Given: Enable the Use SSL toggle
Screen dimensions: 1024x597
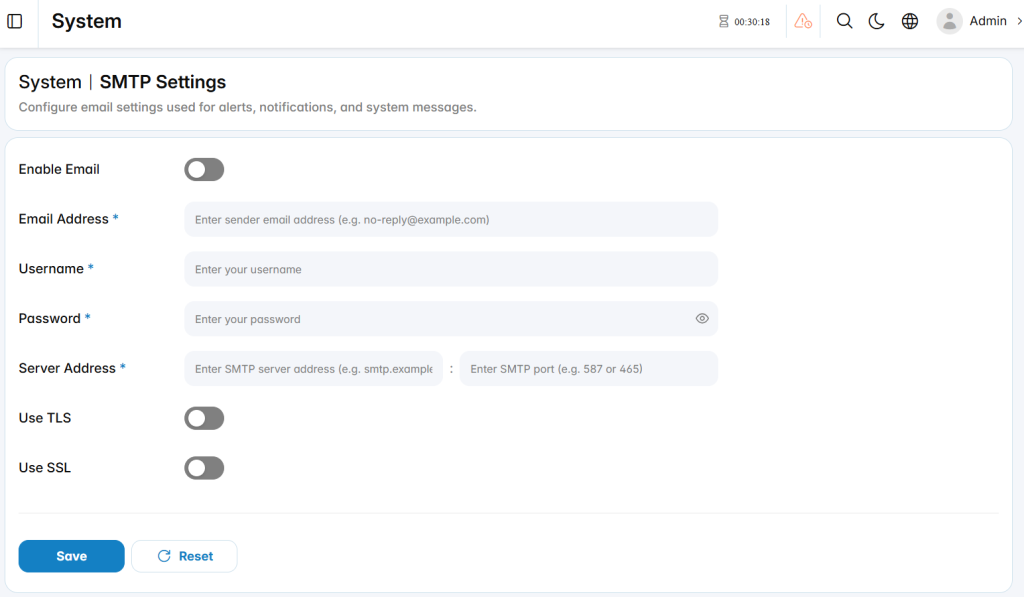Looking at the screenshot, I should tap(204, 468).
